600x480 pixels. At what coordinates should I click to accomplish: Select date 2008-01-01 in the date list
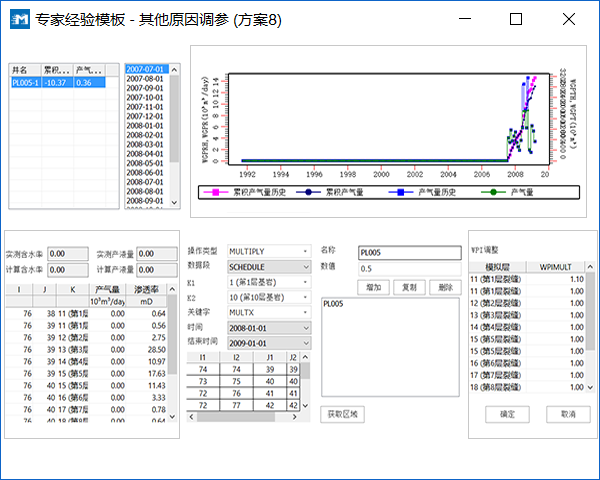(146, 125)
